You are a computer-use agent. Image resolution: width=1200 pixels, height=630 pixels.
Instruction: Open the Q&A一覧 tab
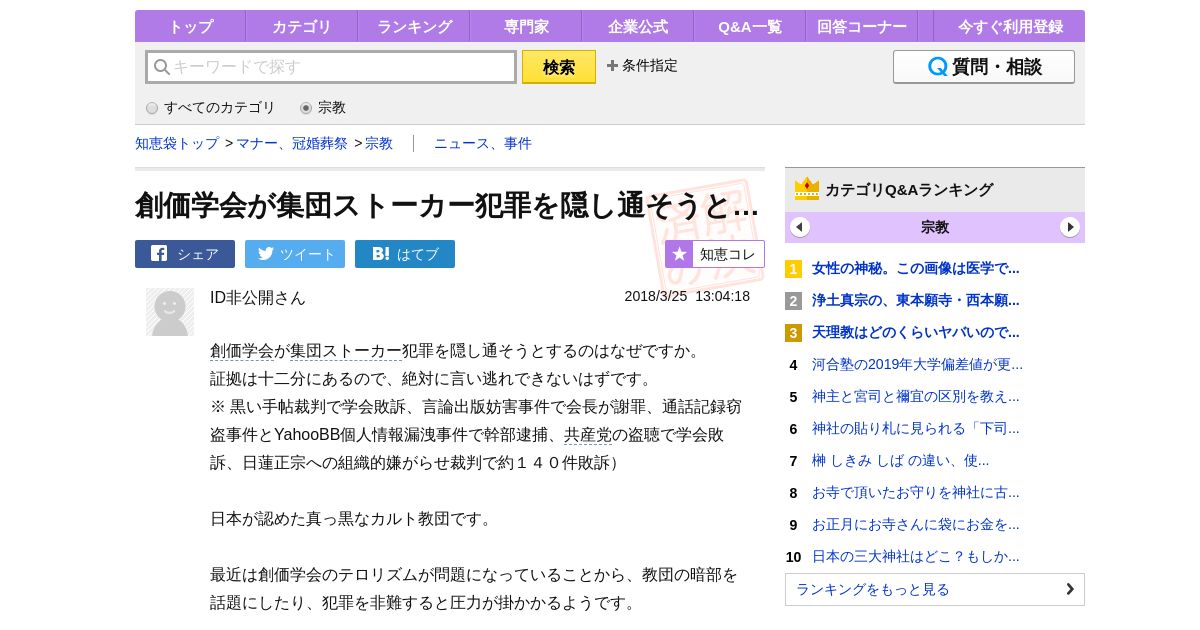749,27
